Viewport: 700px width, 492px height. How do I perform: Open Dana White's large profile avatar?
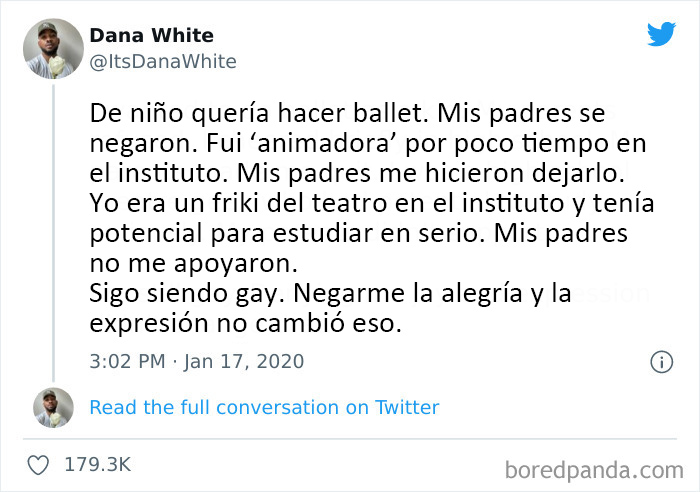click(x=52, y=48)
